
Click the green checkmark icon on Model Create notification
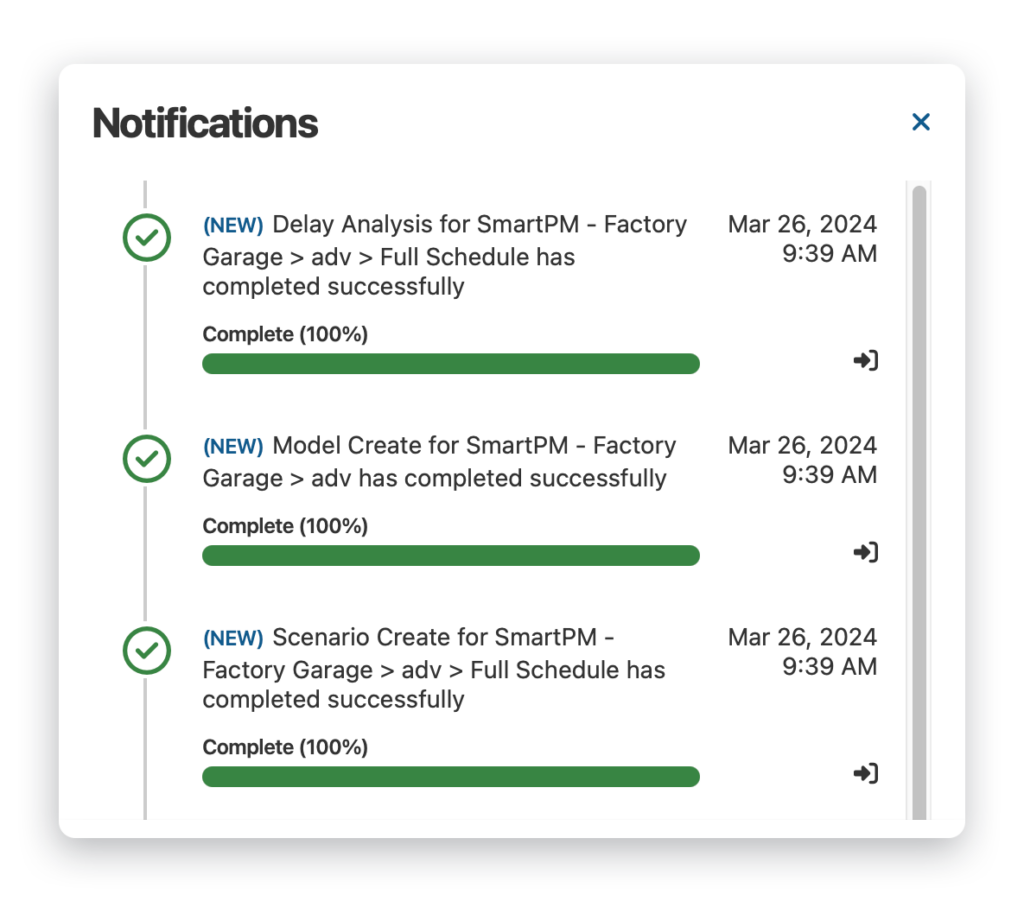pos(146,459)
